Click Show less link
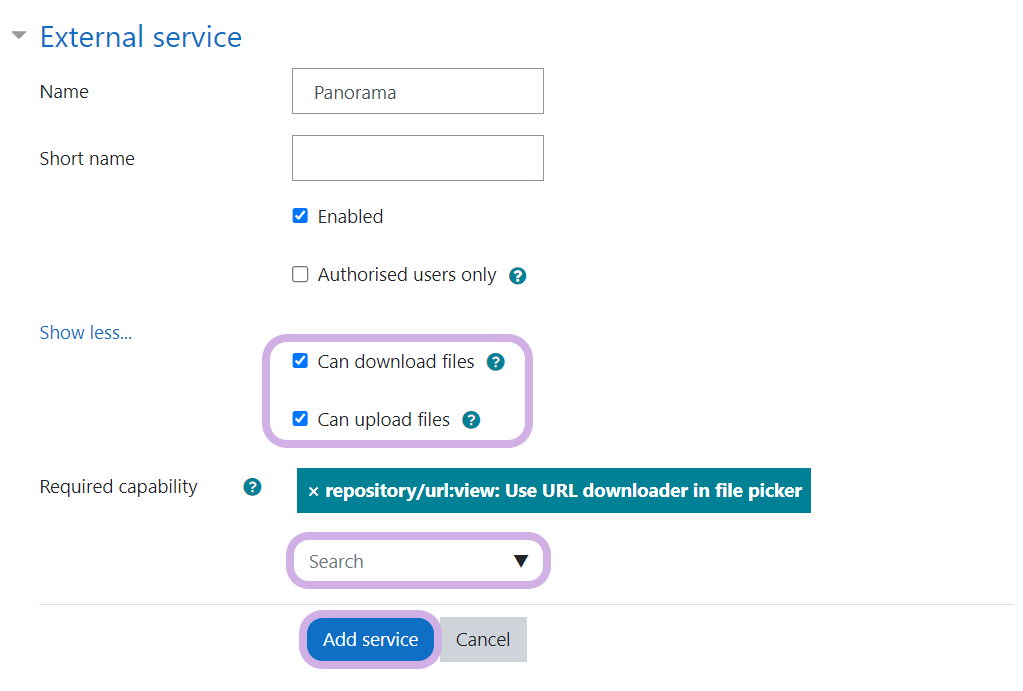 (85, 333)
